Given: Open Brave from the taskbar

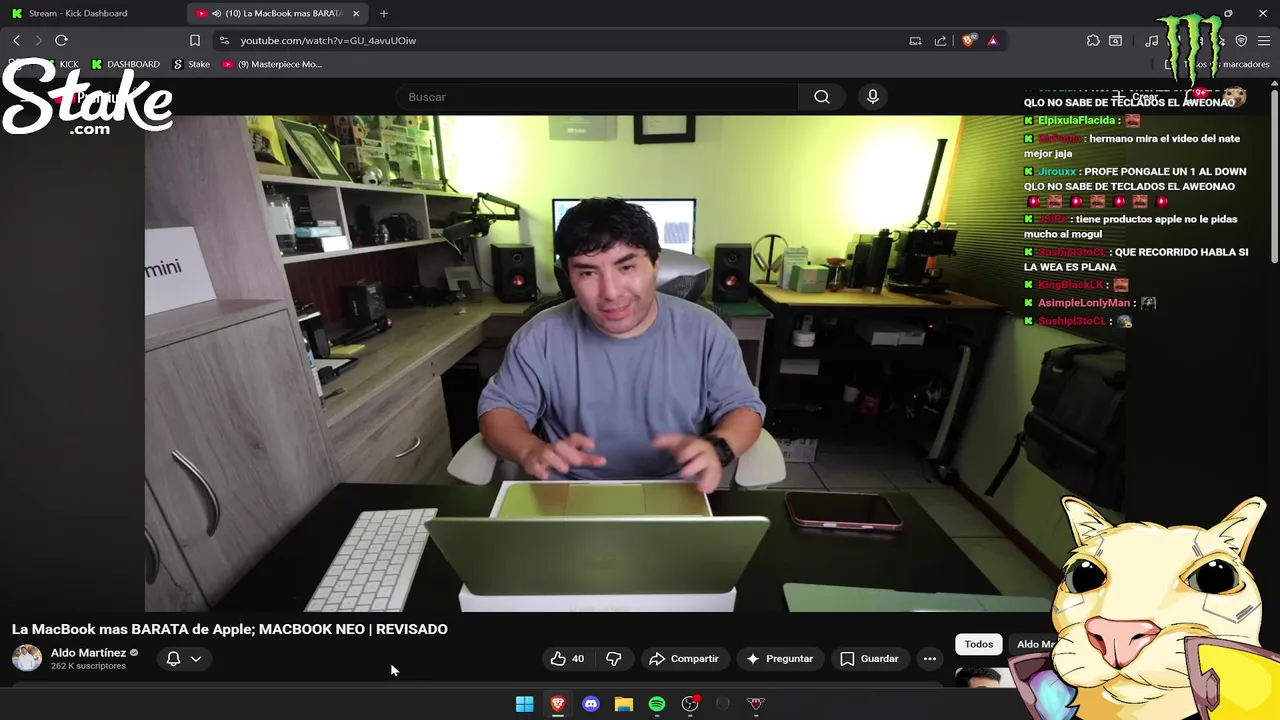Looking at the screenshot, I should [x=558, y=704].
